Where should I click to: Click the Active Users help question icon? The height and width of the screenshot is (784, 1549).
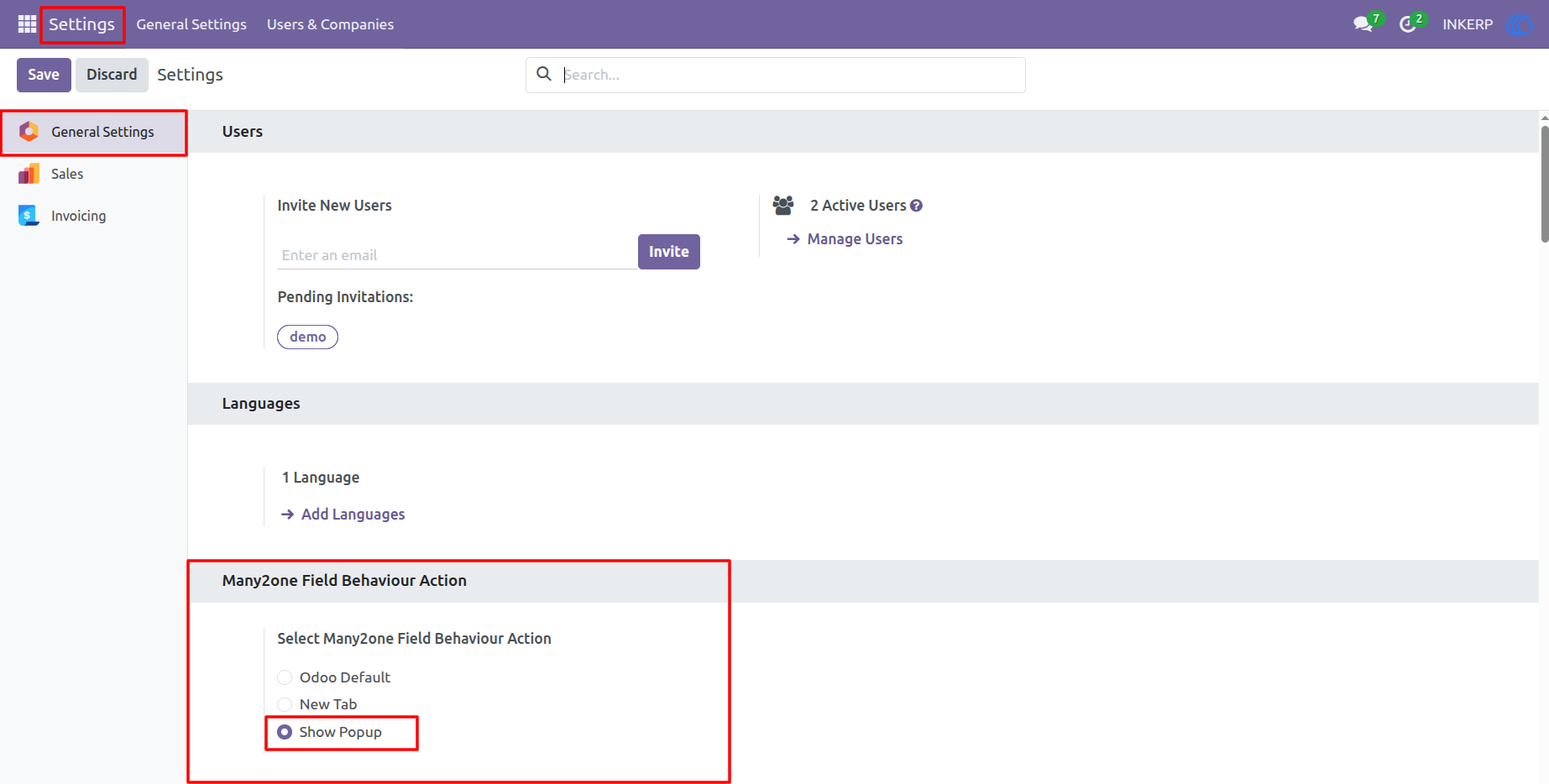click(x=917, y=206)
